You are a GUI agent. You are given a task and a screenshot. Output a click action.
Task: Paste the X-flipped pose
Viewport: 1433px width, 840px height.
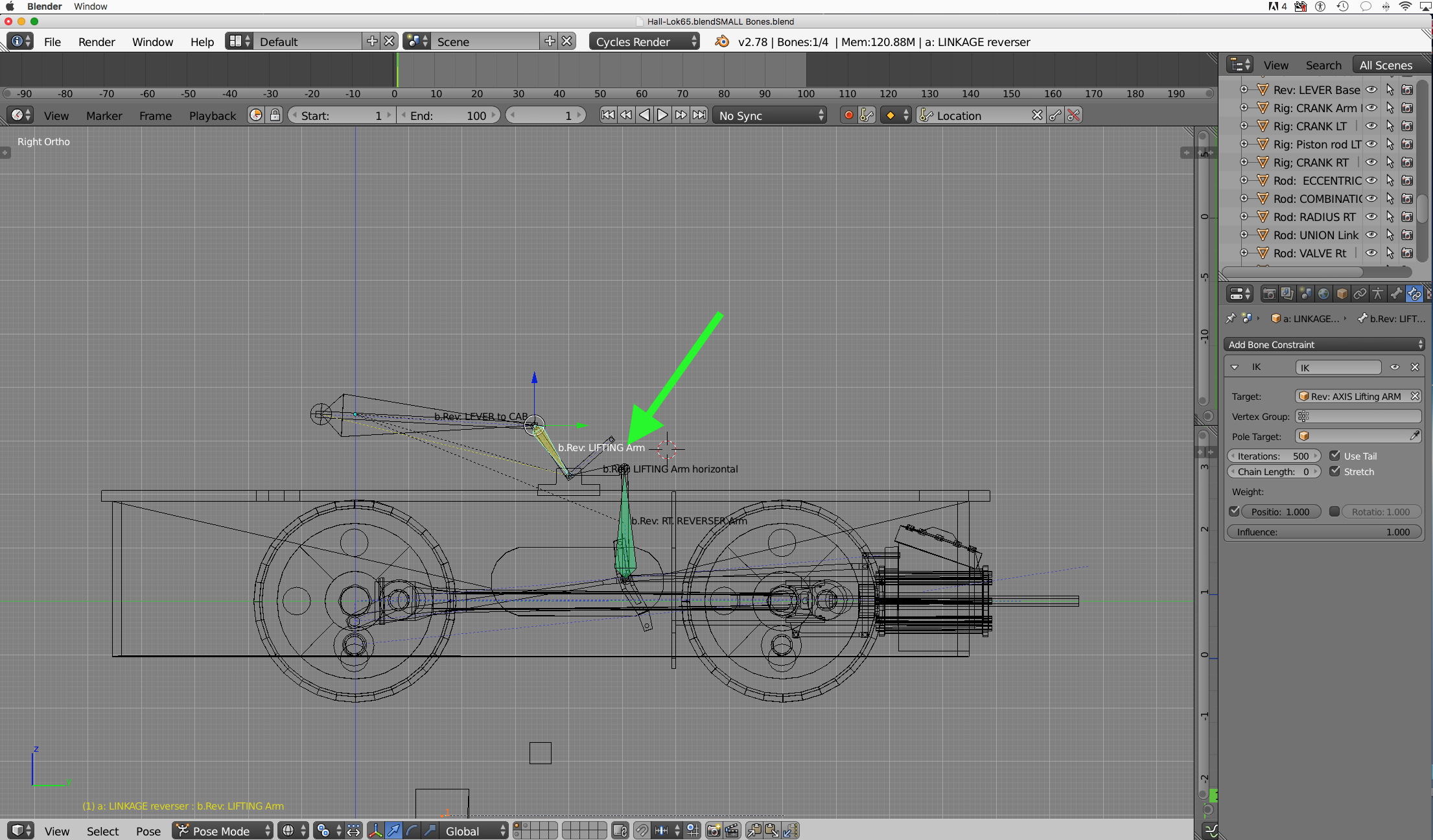(x=791, y=830)
